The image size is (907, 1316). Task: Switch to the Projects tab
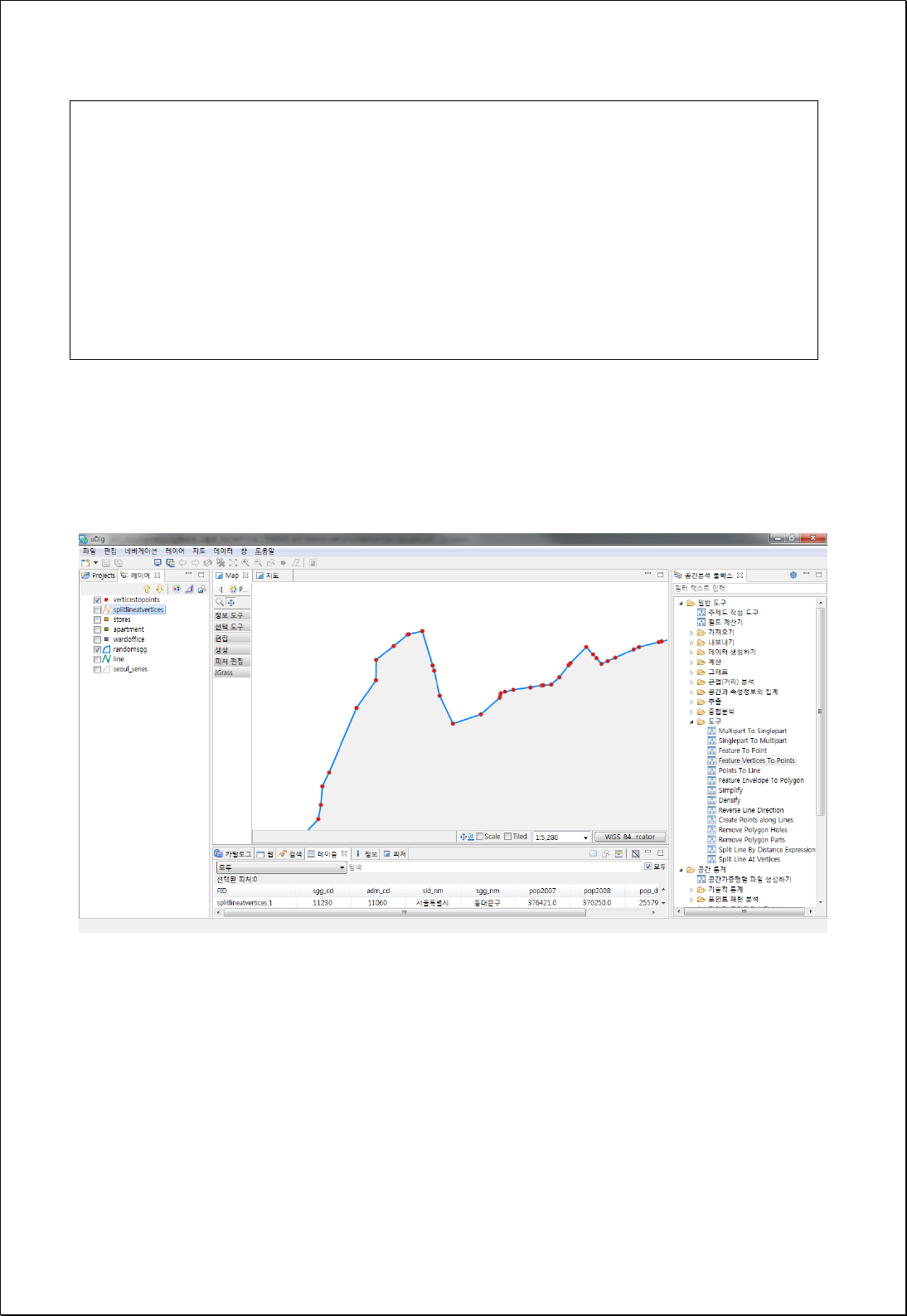pos(98,575)
